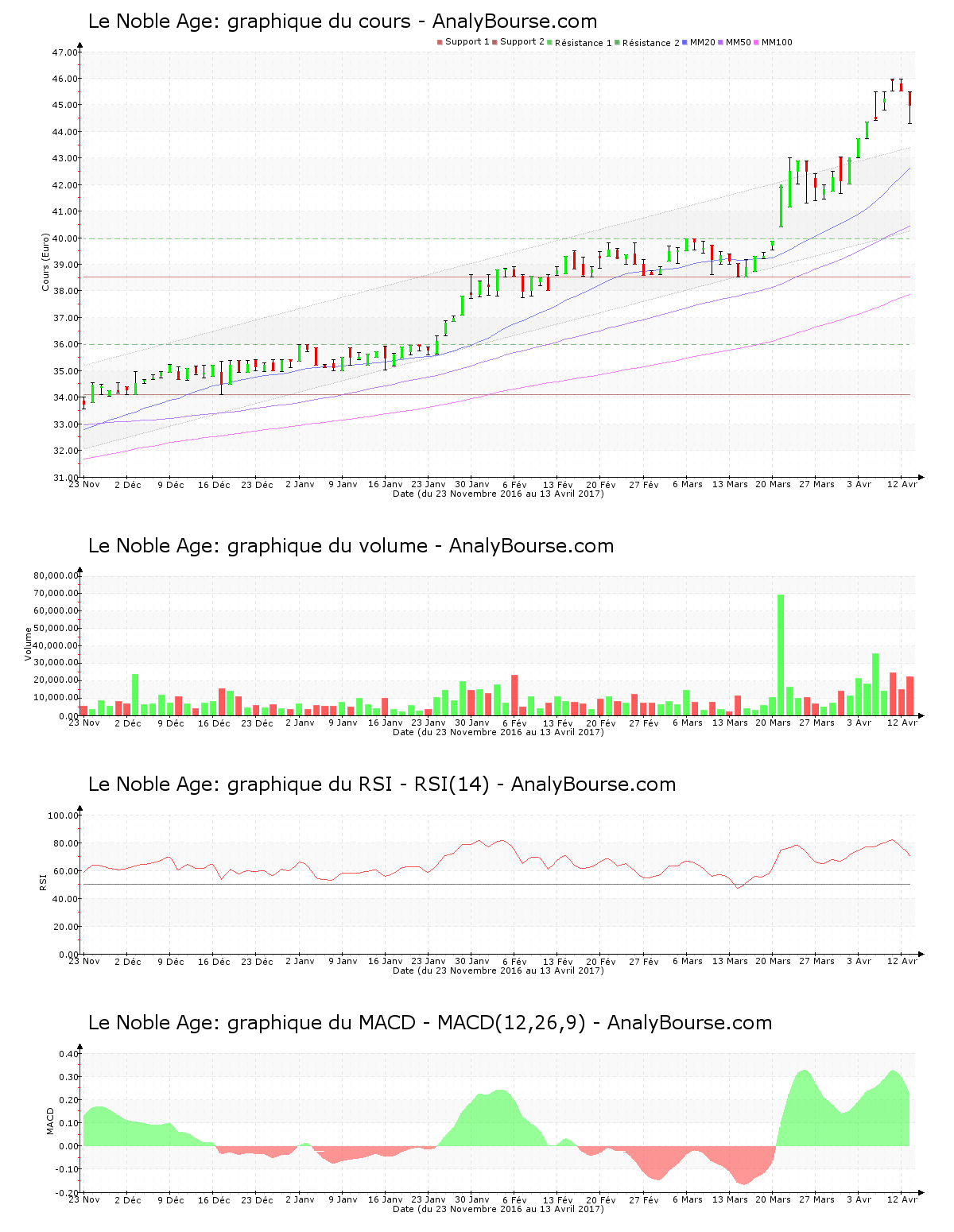Click the tallest green volume bar
The image size is (954, 1232).
[x=781, y=655]
